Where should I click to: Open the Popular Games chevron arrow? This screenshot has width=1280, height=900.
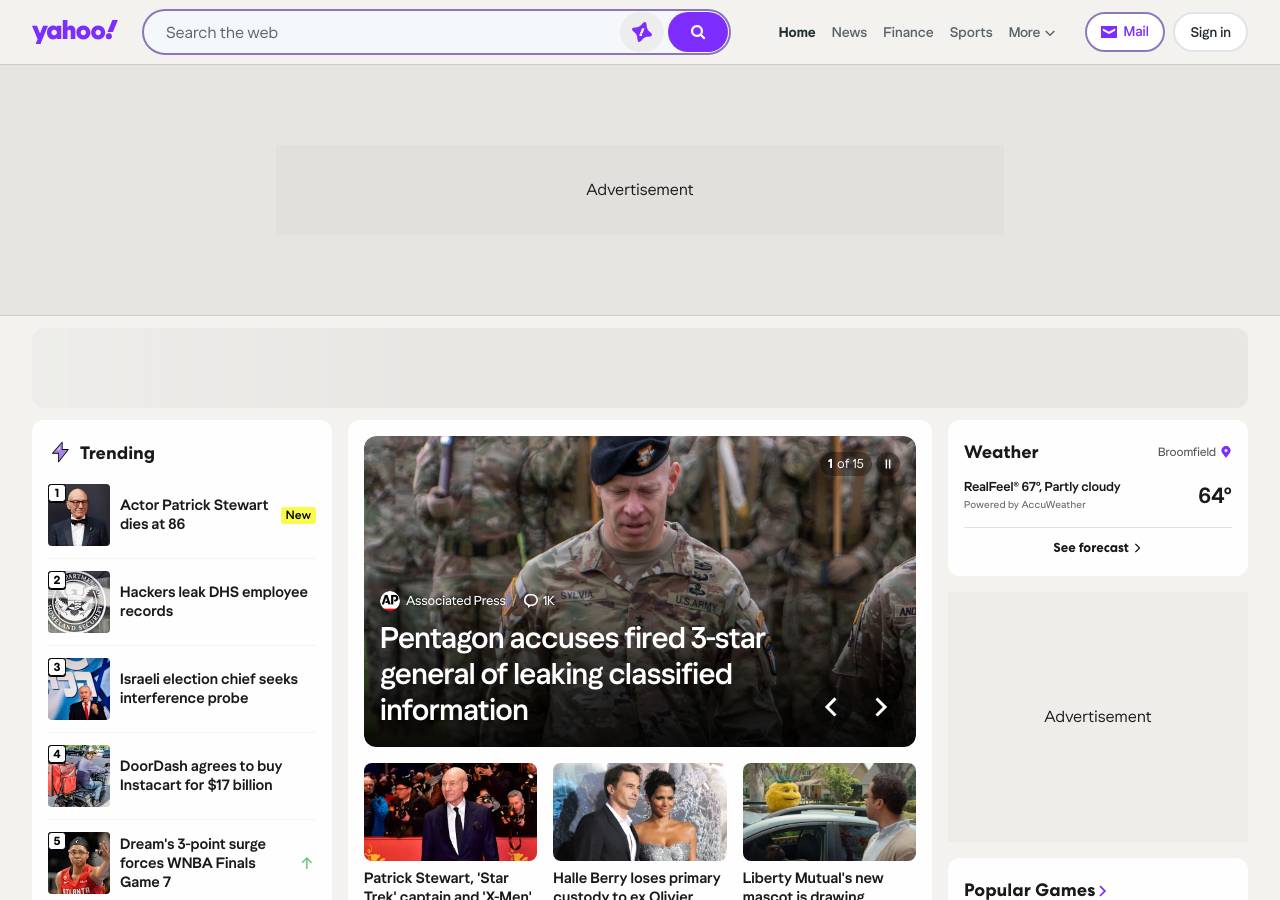(x=1103, y=890)
